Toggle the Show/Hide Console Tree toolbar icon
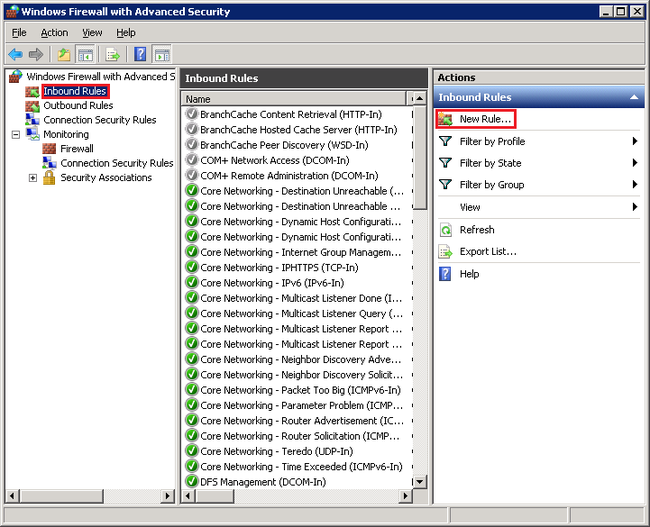 coord(85,54)
